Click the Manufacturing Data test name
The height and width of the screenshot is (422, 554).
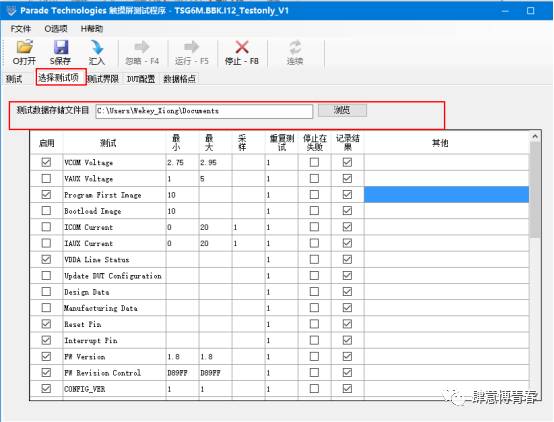[x=101, y=308]
